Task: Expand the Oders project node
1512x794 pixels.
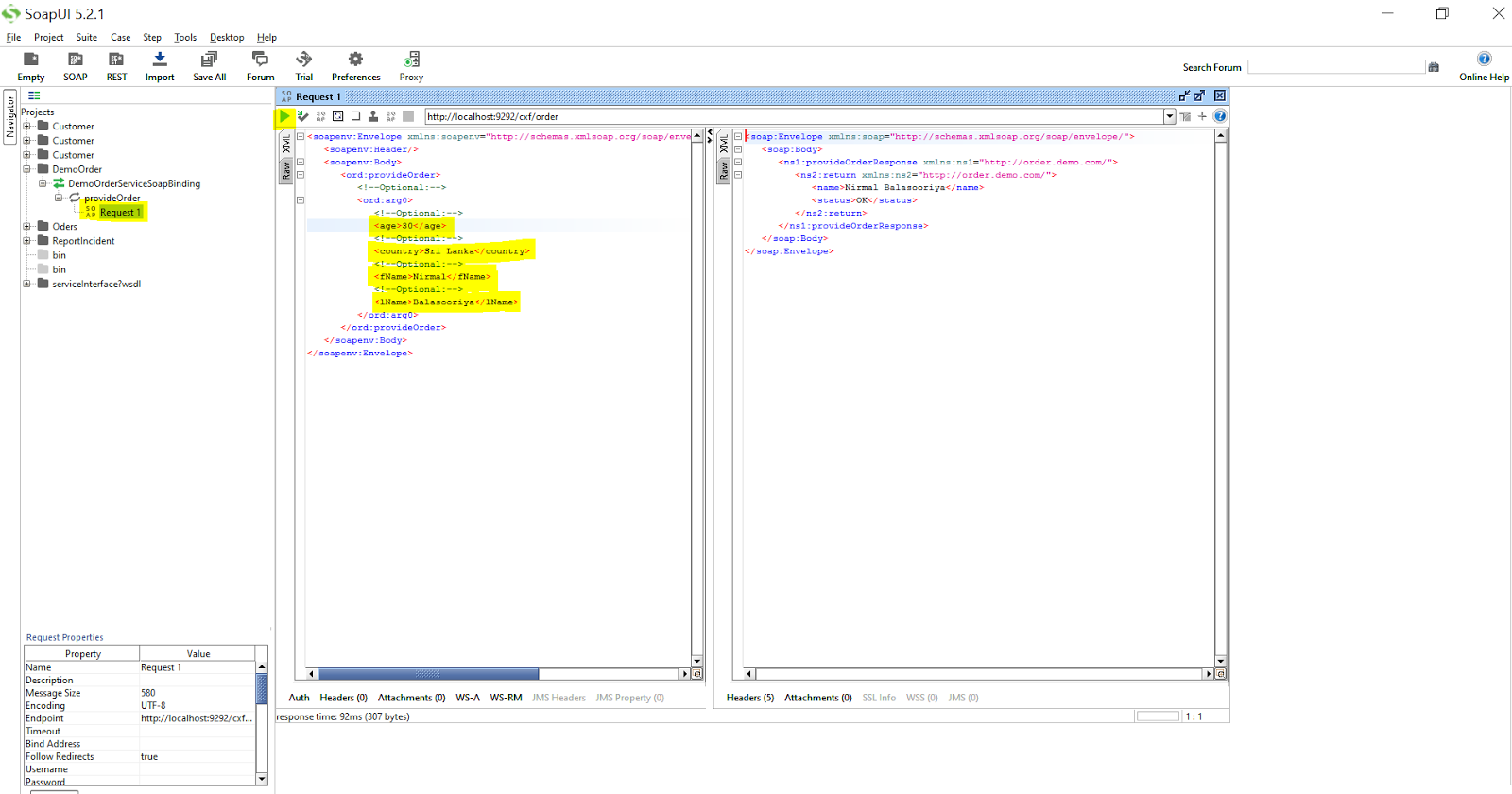Action: [x=27, y=226]
